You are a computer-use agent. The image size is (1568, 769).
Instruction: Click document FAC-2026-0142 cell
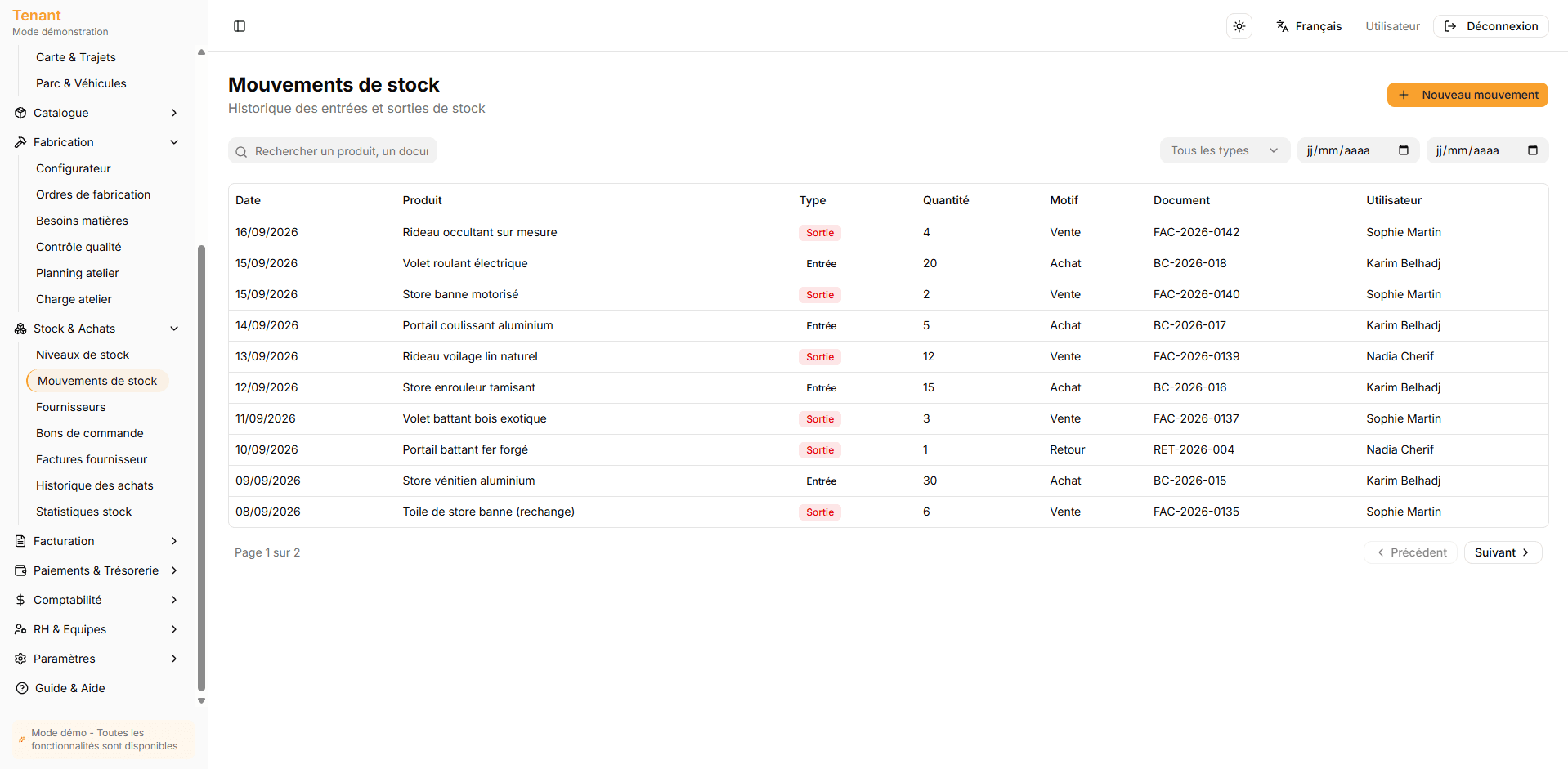coord(1196,232)
